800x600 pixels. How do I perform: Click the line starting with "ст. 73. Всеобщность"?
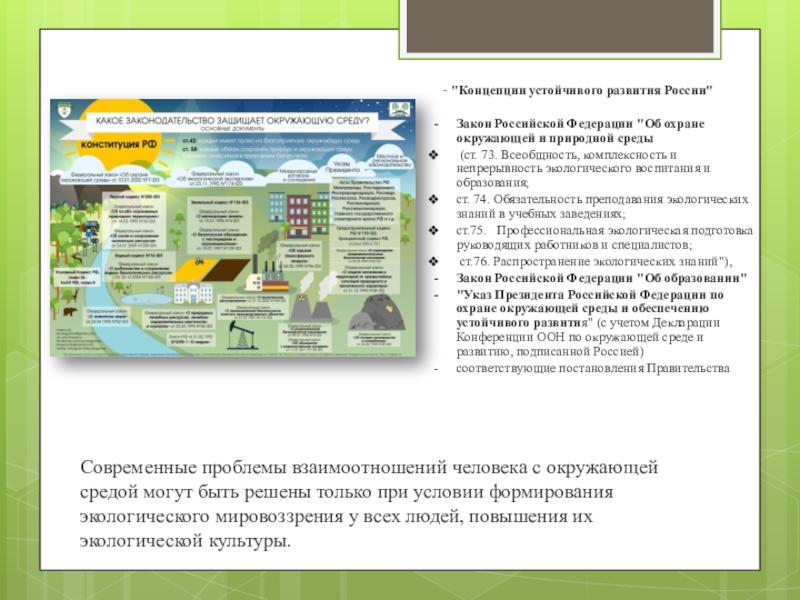[x=568, y=155]
